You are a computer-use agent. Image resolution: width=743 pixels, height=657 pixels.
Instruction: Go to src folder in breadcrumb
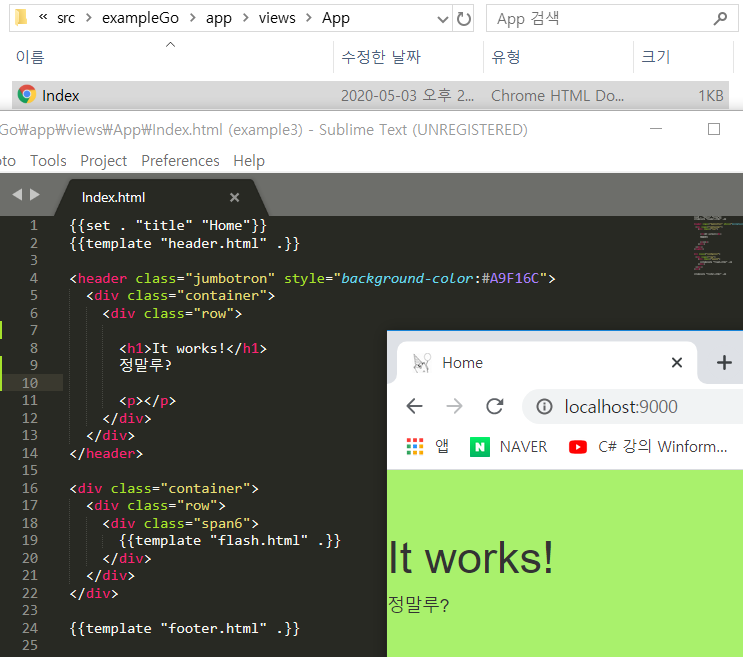66,18
